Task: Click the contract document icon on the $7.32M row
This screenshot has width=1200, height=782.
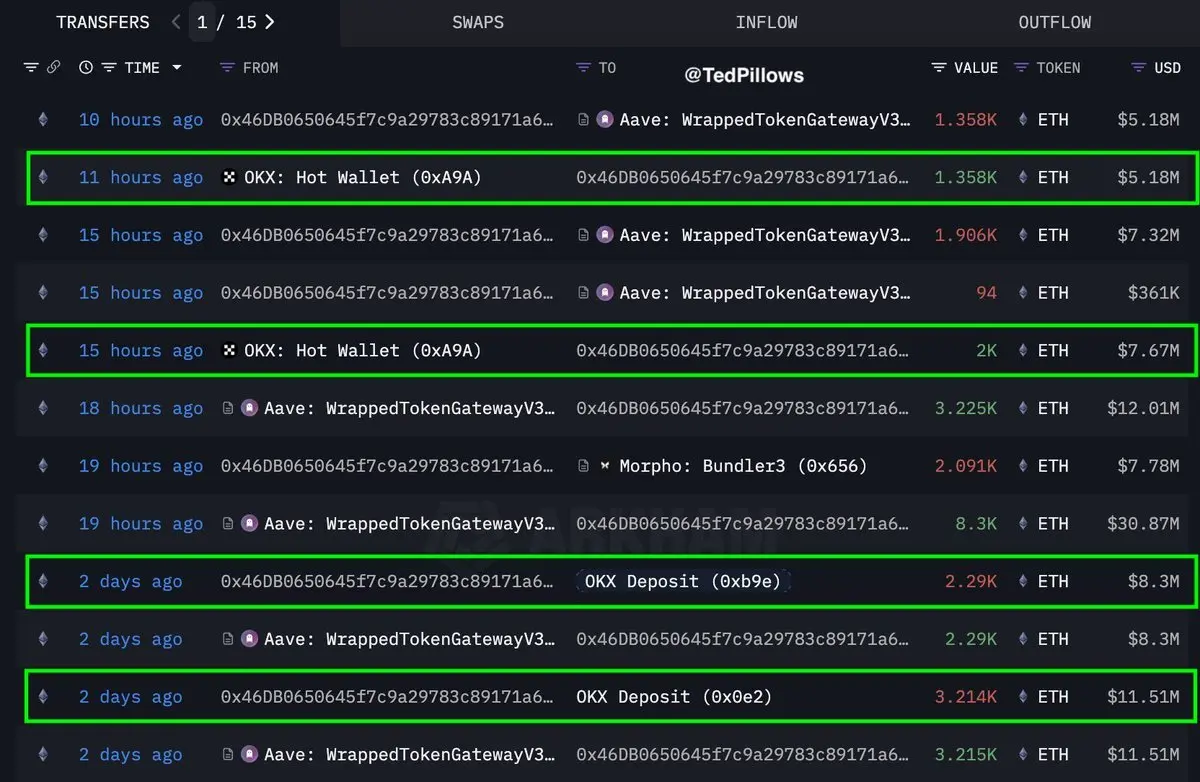Action: click(584, 236)
